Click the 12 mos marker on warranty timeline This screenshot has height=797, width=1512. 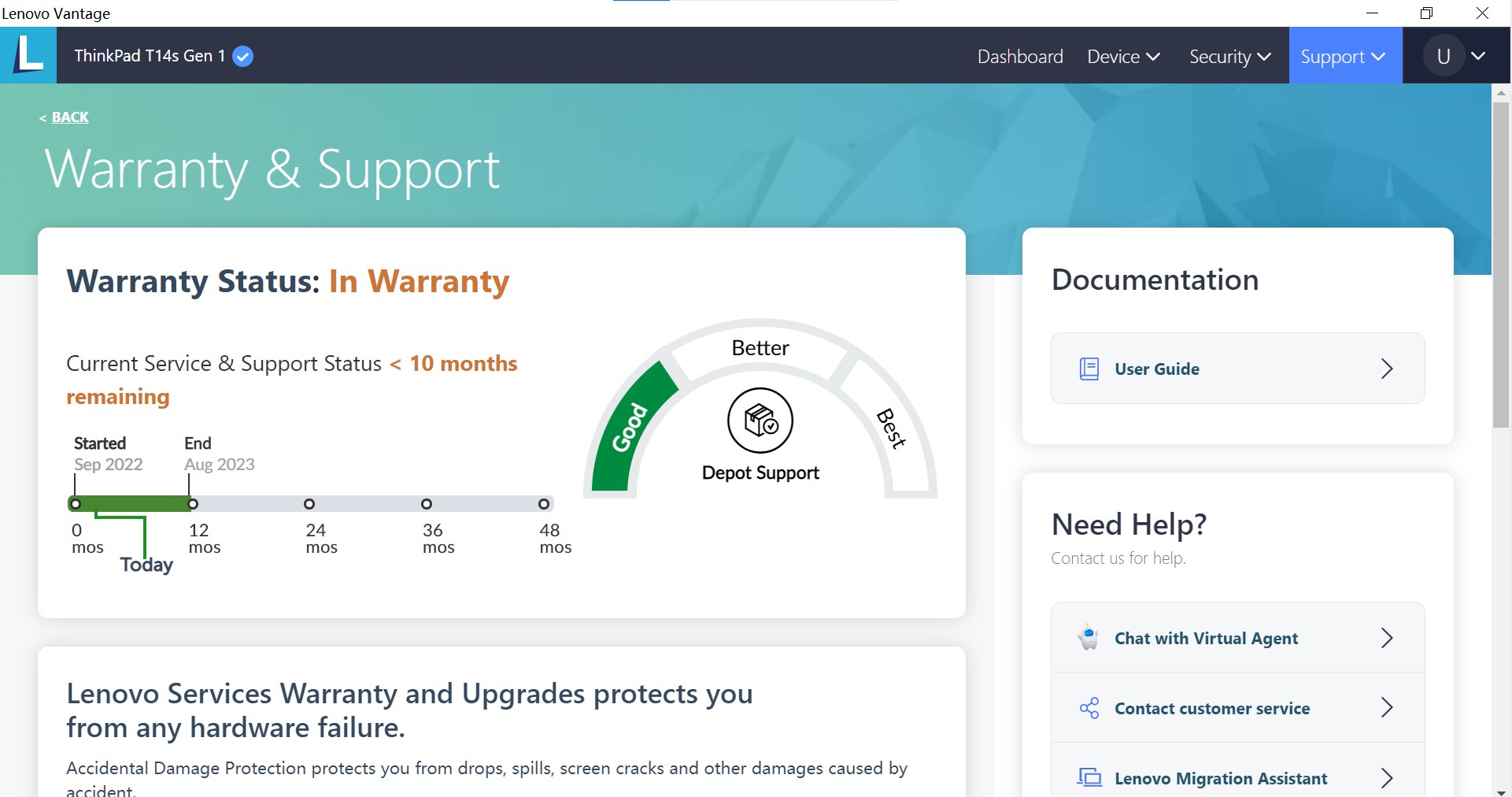(x=192, y=504)
